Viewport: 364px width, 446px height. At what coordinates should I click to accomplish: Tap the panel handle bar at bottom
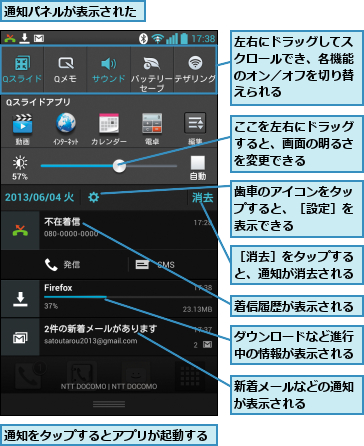[109, 404]
